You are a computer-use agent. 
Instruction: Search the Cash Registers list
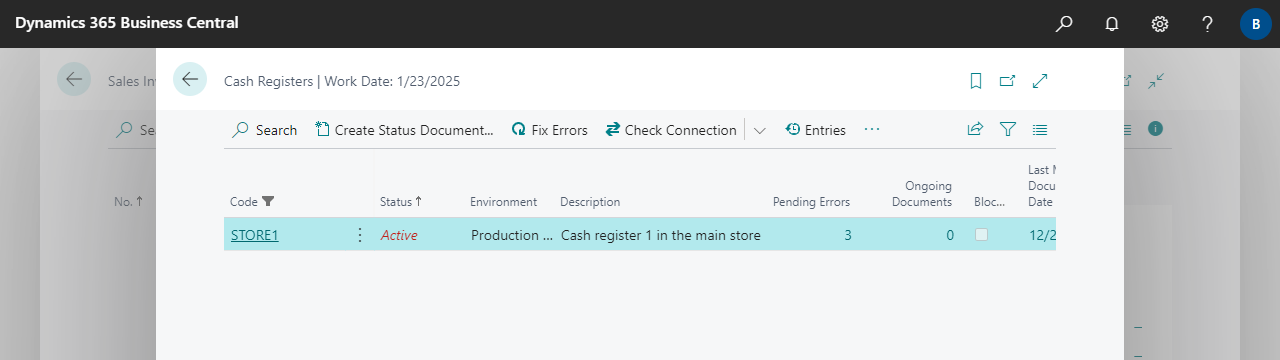(265, 130)
